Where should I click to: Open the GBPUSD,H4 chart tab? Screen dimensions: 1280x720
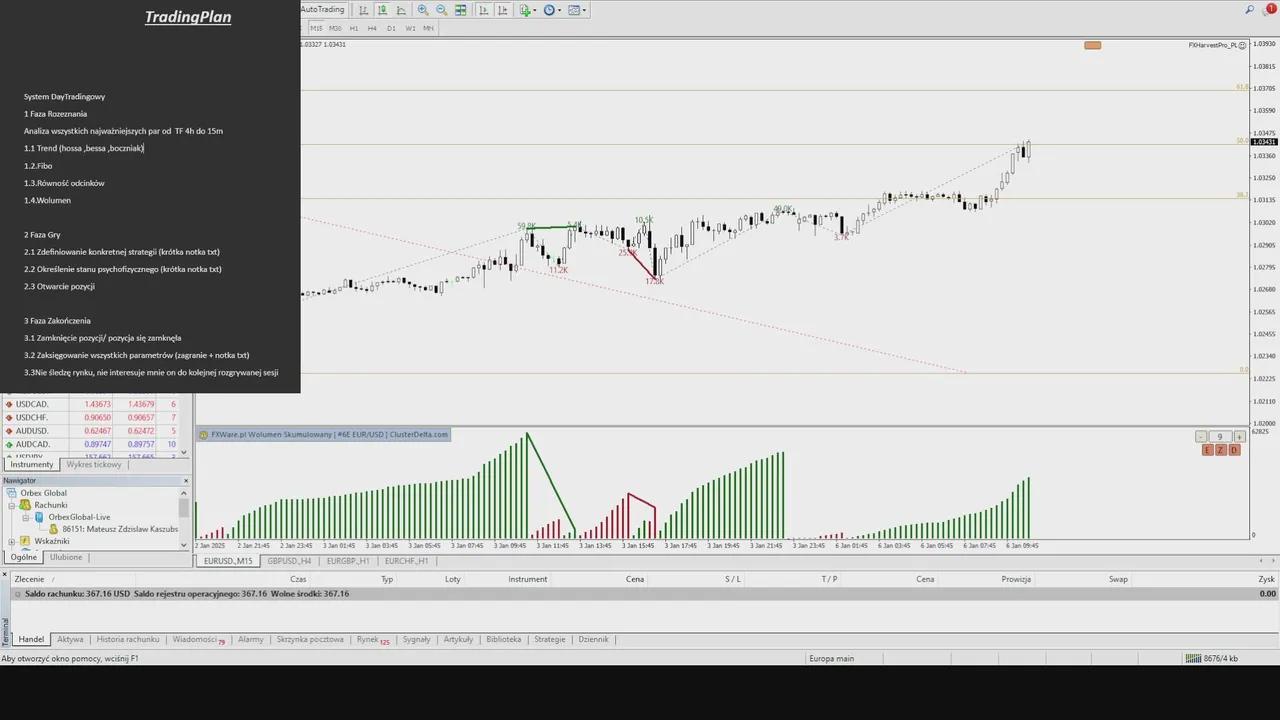289,561
